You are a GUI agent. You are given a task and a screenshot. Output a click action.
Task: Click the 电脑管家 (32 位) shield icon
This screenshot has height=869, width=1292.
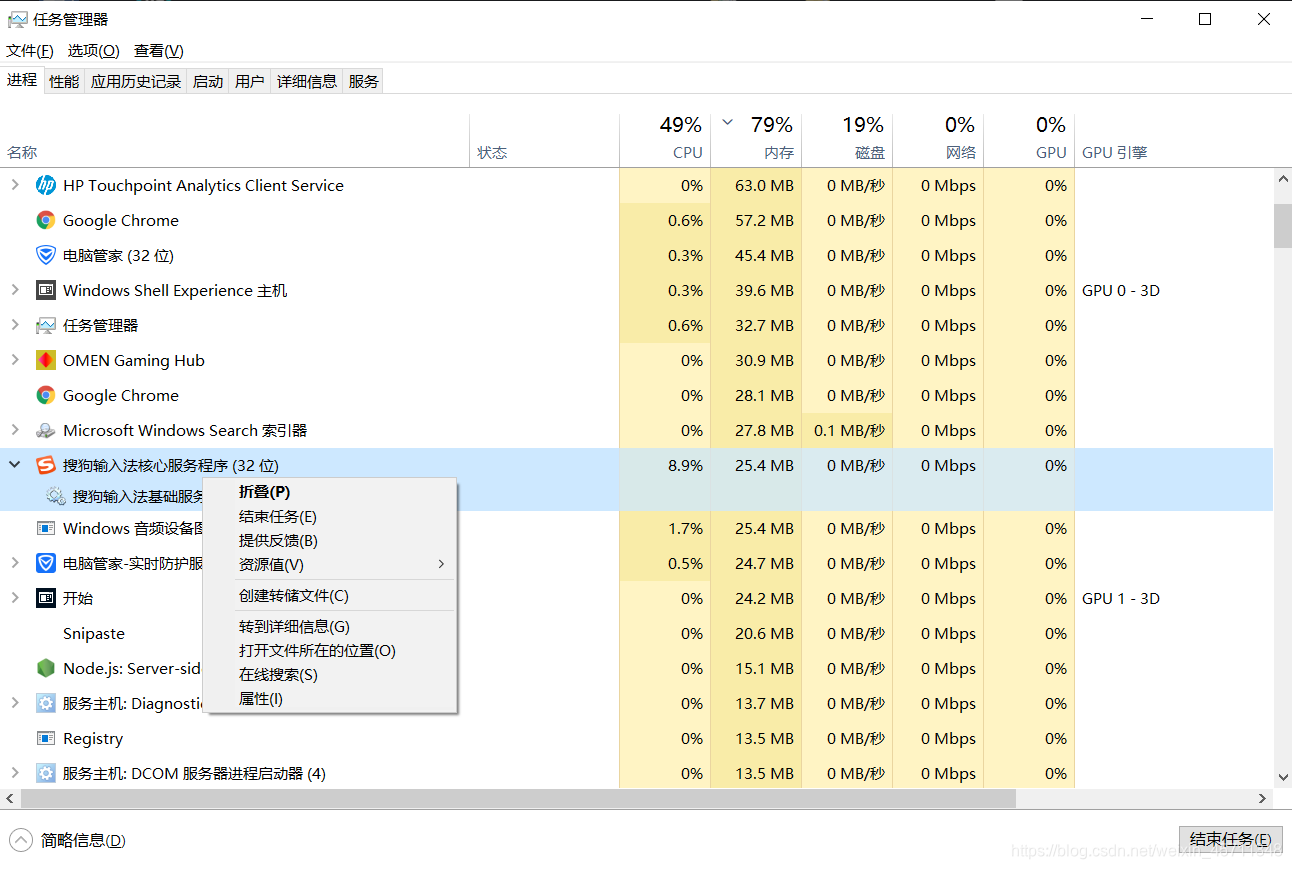tap(45, 255)
